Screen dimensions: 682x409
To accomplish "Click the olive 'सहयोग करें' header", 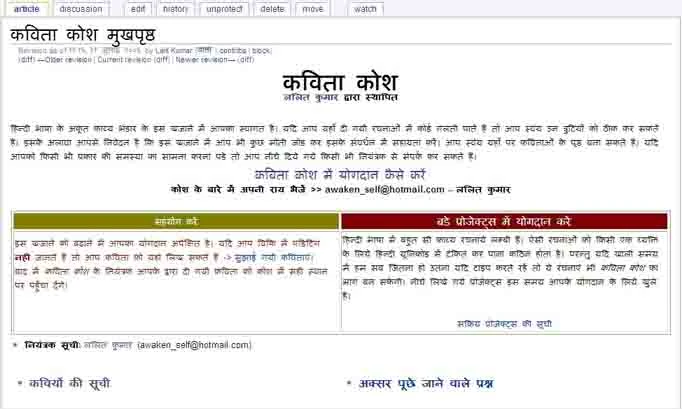I will pos(176,221).
